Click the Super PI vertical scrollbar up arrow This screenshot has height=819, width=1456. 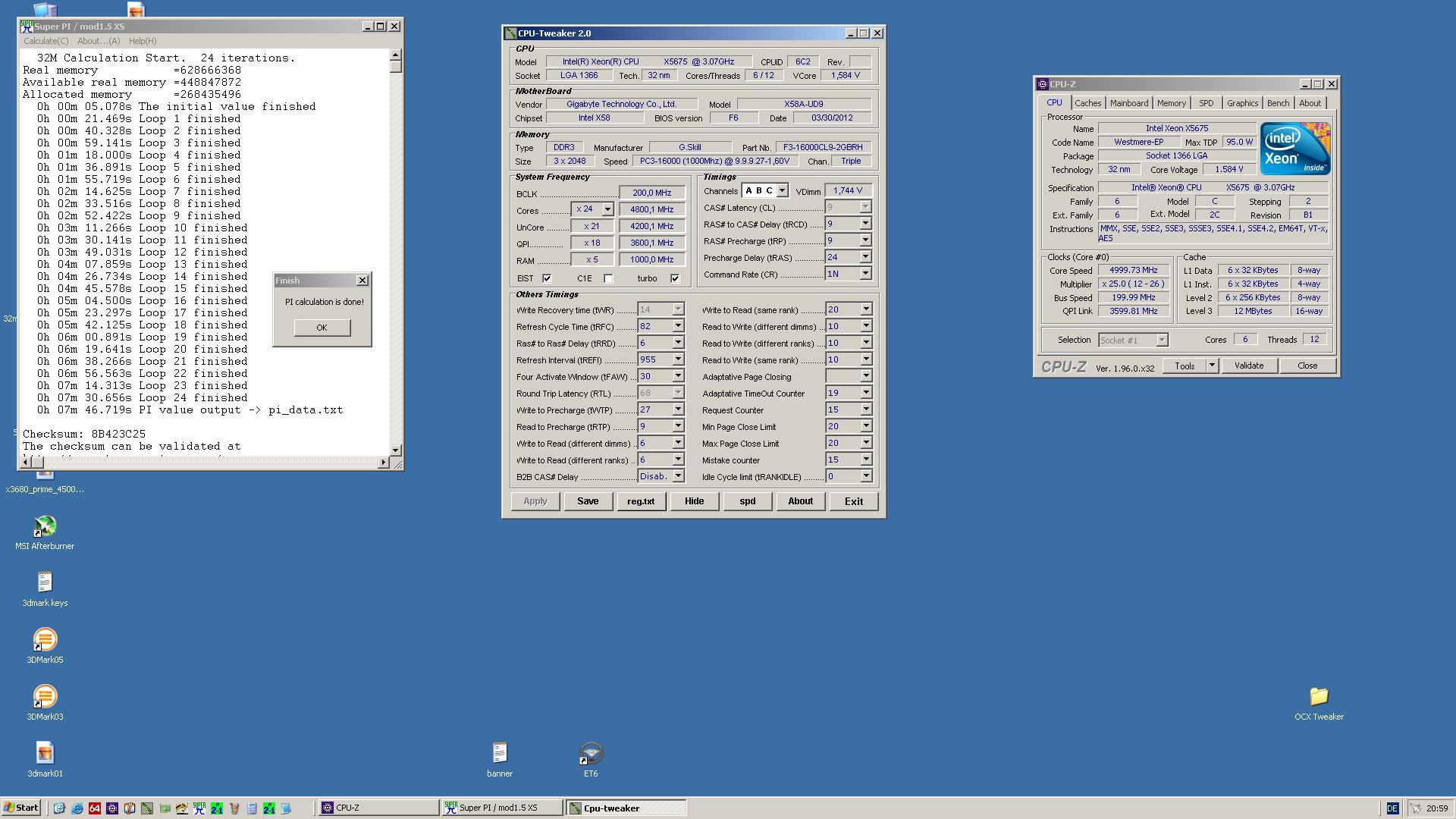click(395, 55)
